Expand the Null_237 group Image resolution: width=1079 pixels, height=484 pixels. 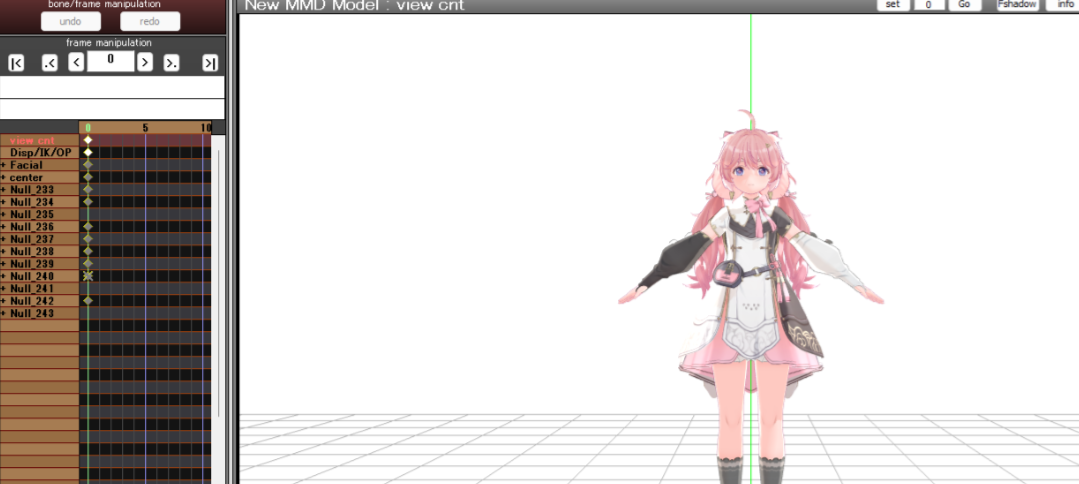tap(3, 240)
